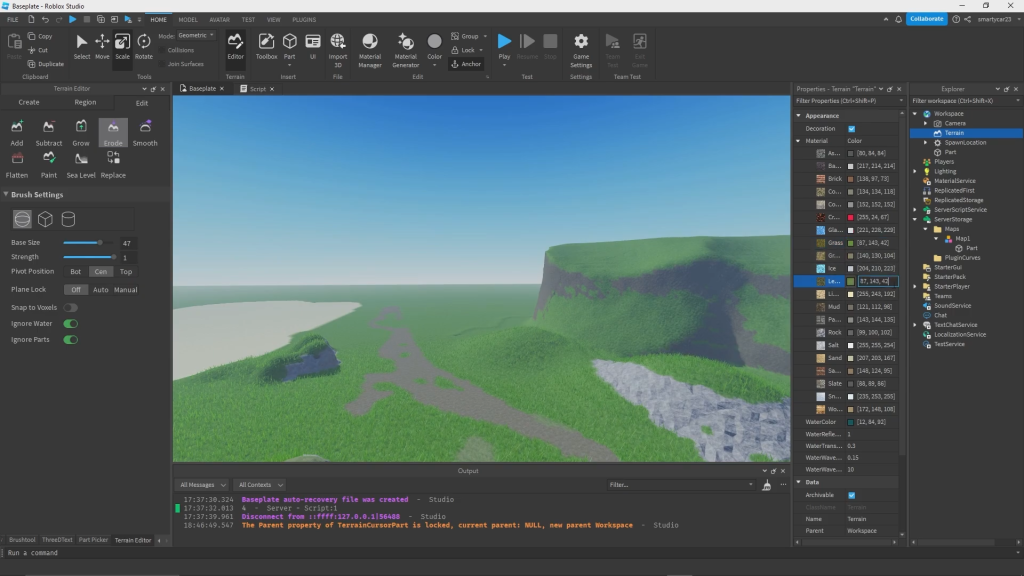Open All Messages filter dropdown

pyautogui.click(x=202, y=485)
